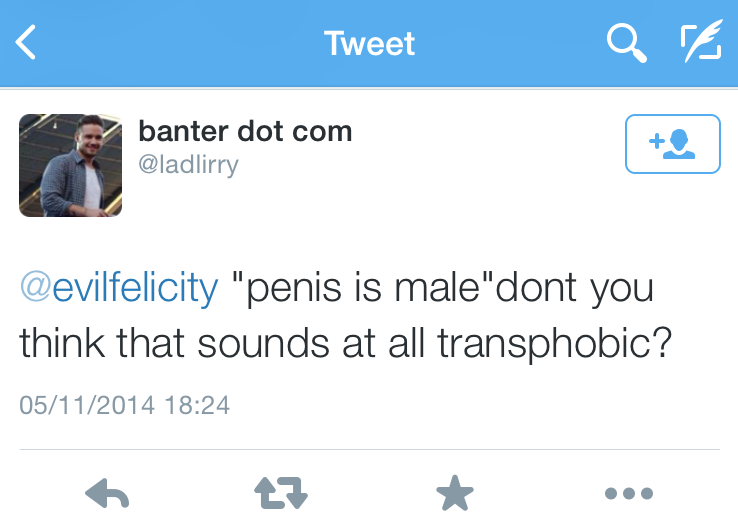This screenshot has width=738, height=531.
Task: Compose a new tweet via quill icon
Action: tap(701, 43)
